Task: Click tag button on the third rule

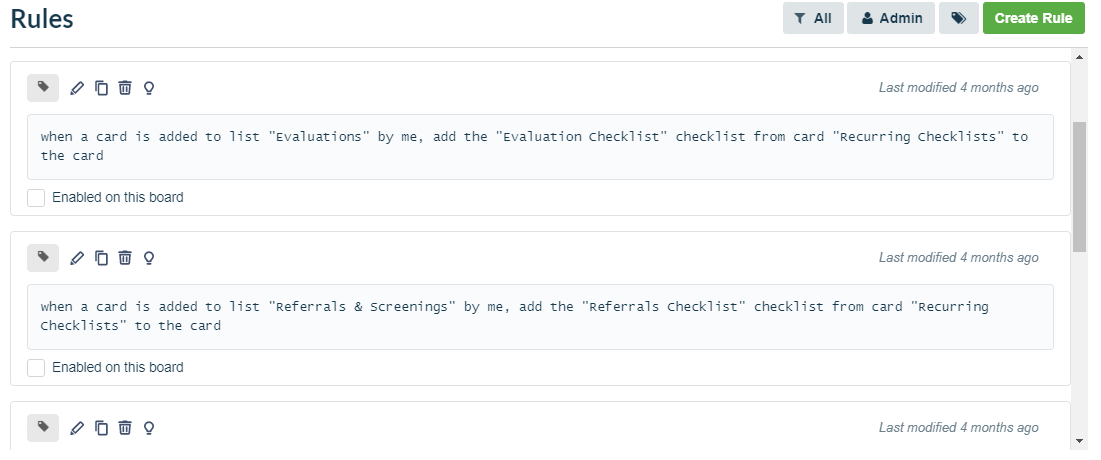Action: point(43,428)
